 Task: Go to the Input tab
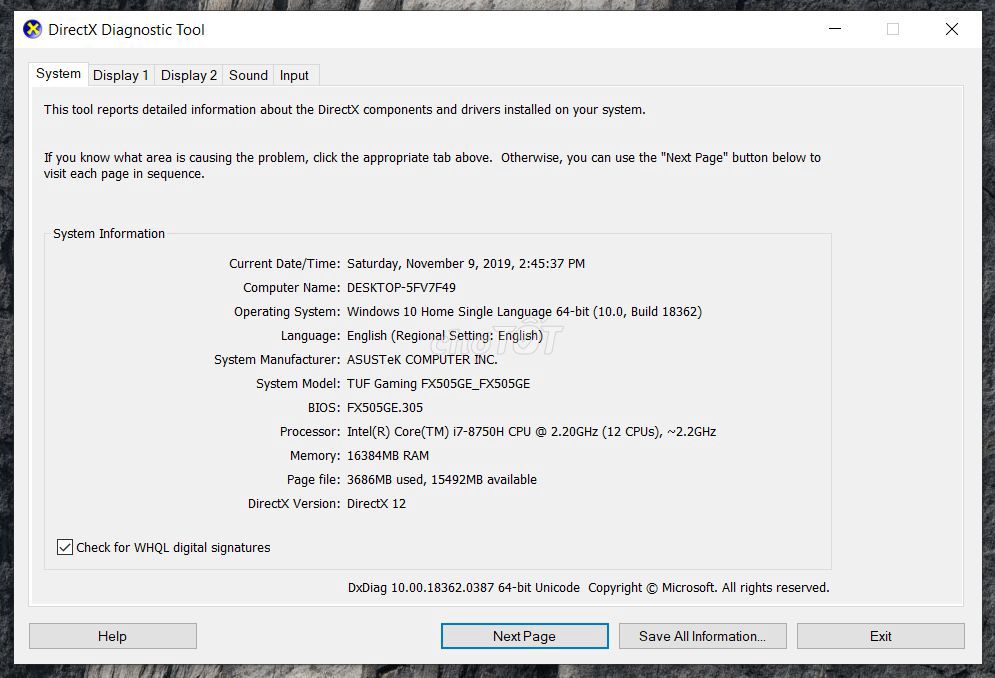tap(294, 76)
